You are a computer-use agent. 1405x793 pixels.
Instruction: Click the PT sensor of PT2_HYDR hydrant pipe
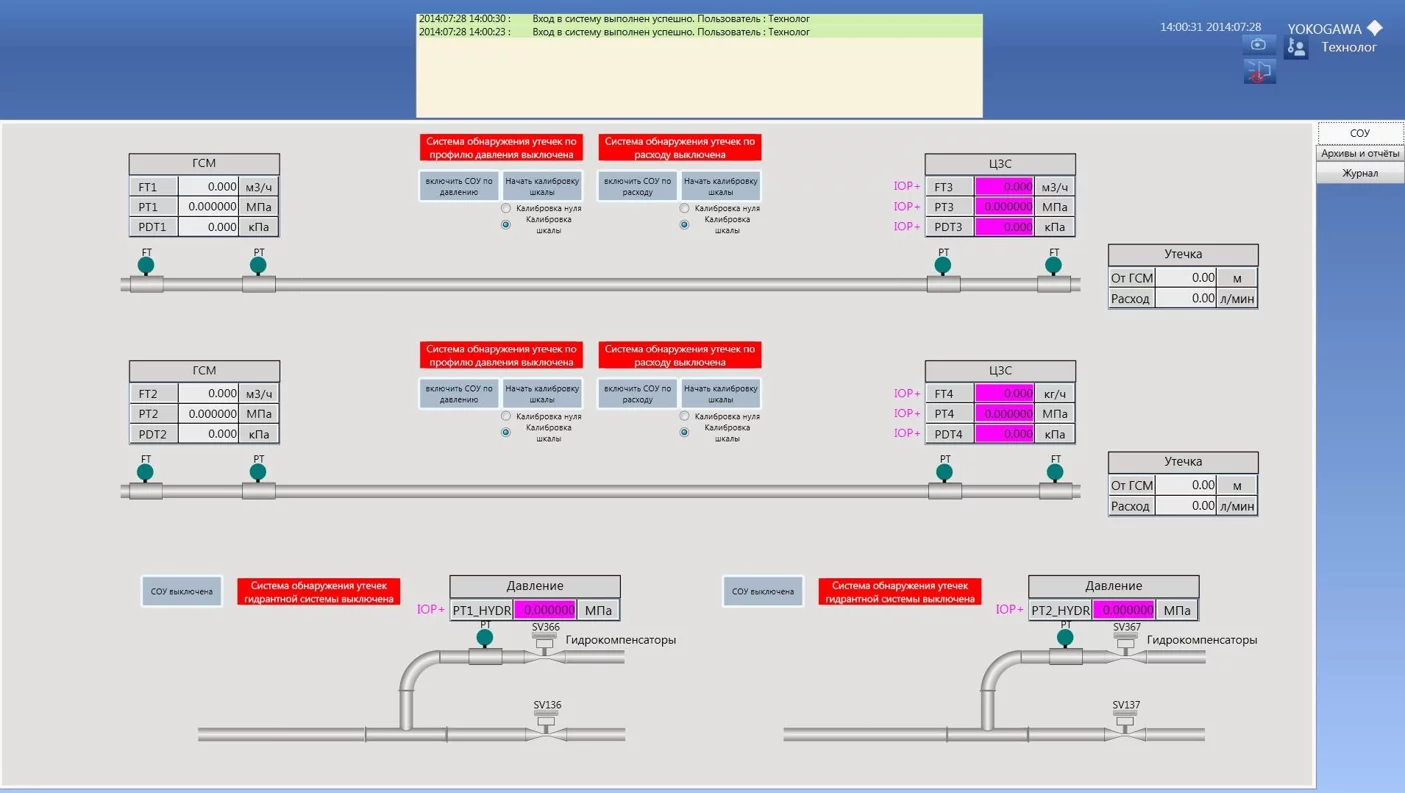click(x=1065, y=637)
